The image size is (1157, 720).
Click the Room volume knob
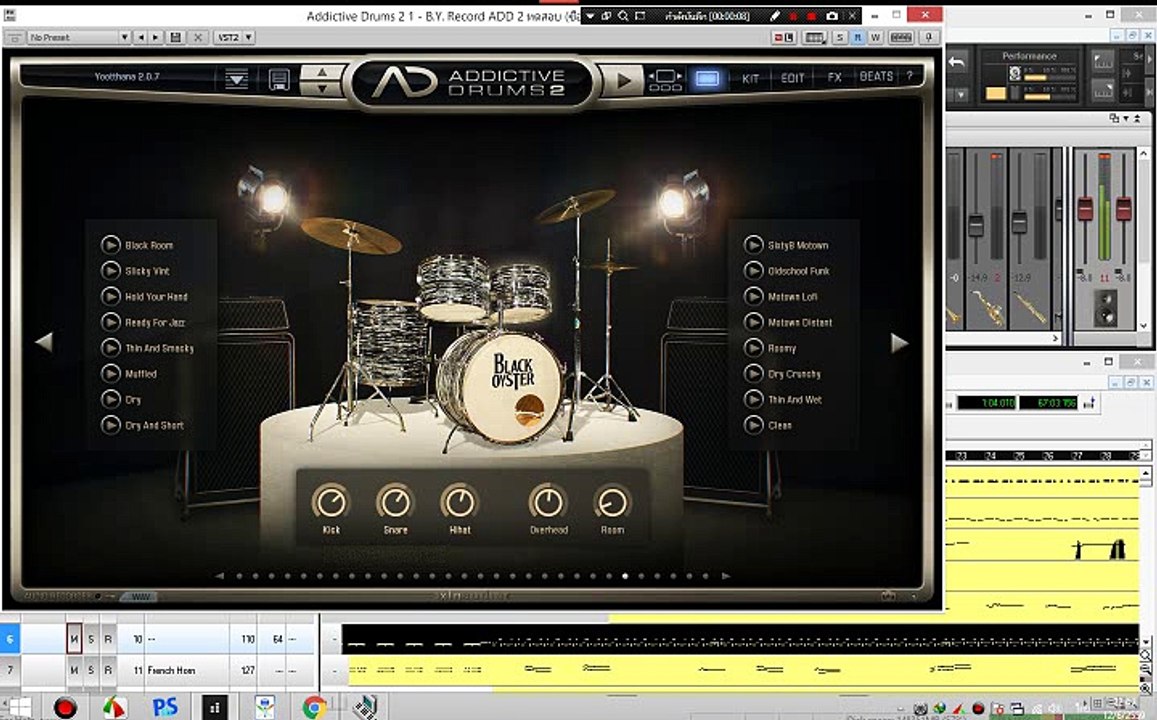(x=612, y=502)
